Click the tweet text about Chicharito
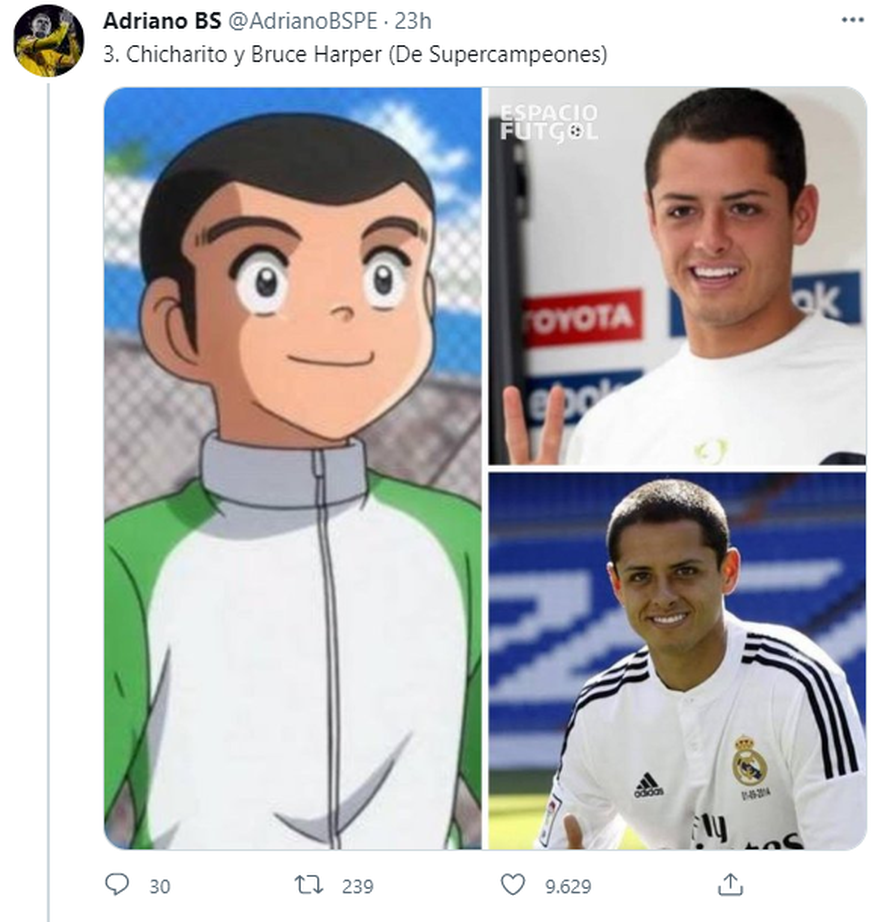This screenshot has height=922, width=887. [x=355, y=55]
